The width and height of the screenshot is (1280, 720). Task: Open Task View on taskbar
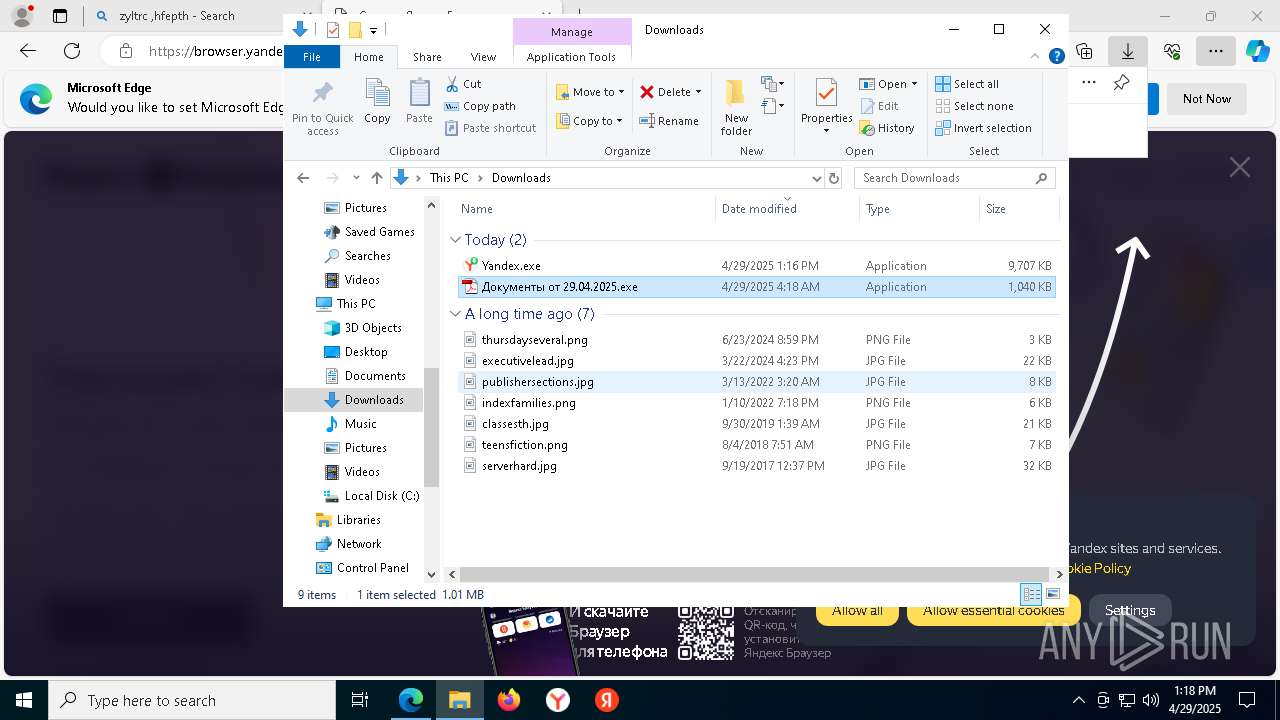coord(360,700)
